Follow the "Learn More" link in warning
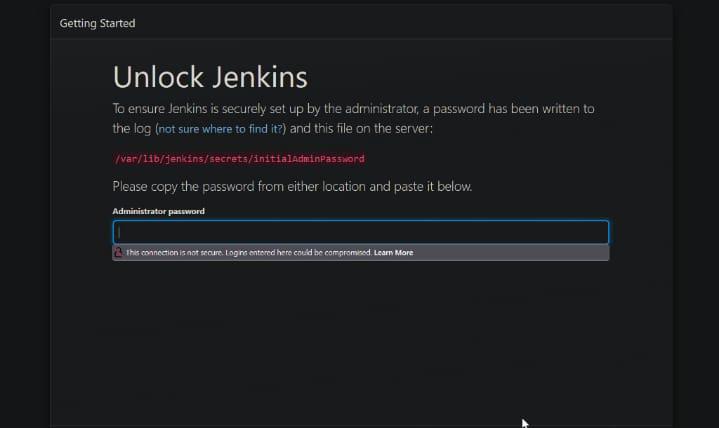 pos(393,253)
